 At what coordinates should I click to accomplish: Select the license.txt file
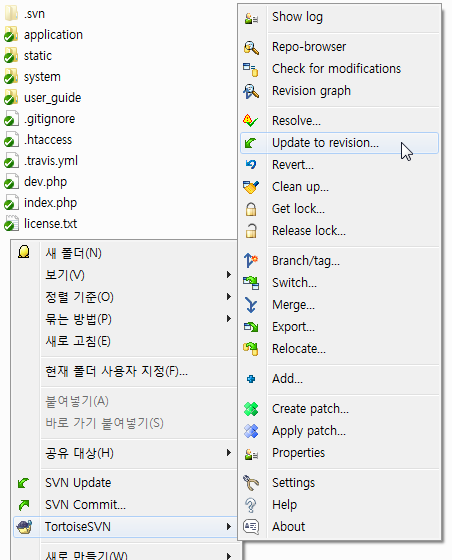pos(40,224)
